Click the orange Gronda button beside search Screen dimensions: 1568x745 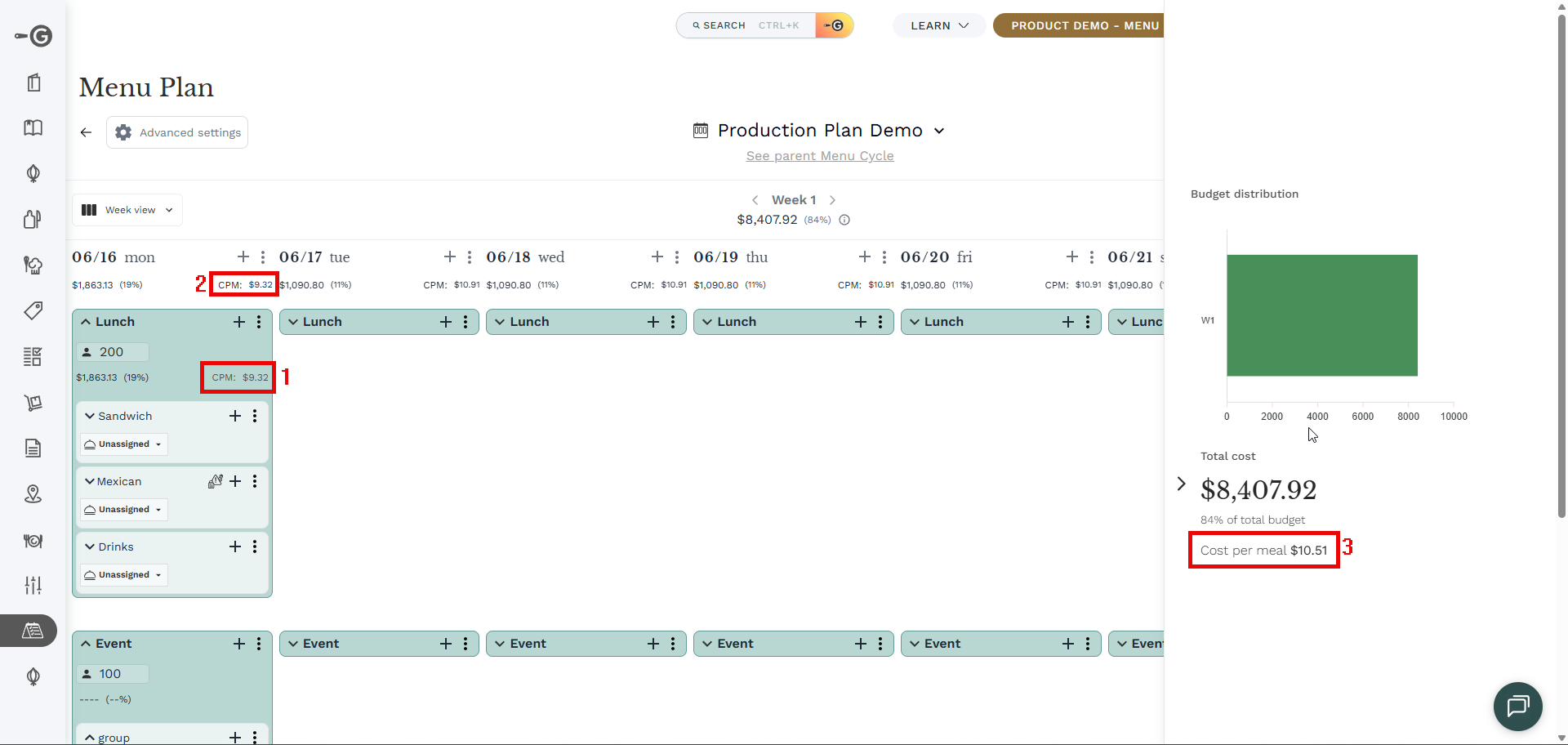click(834, 25)
